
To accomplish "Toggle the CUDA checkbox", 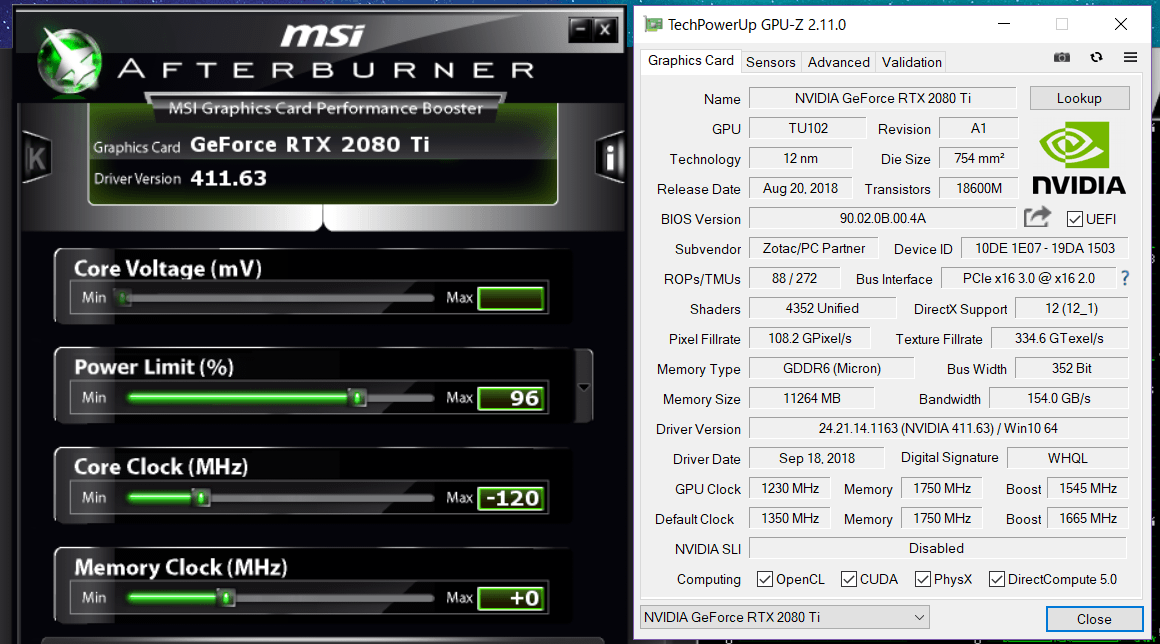I will click(x=849, y=579).
